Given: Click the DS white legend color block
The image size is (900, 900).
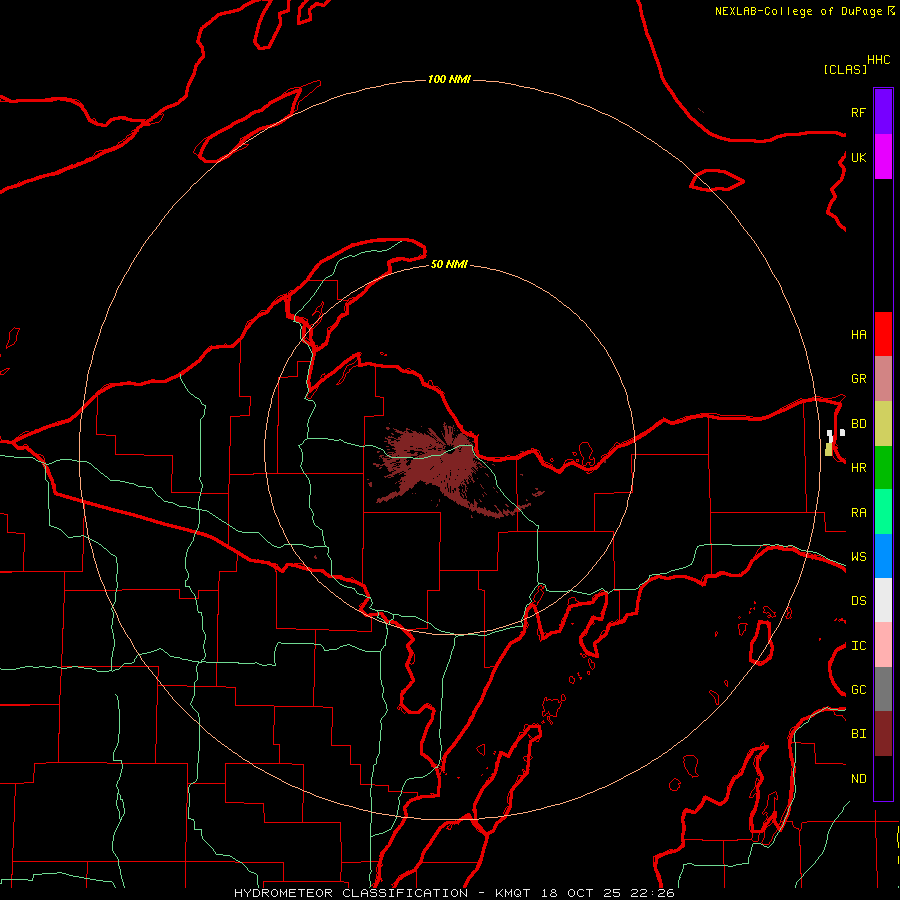Looking at the screenshot, I should coord(883,600).
